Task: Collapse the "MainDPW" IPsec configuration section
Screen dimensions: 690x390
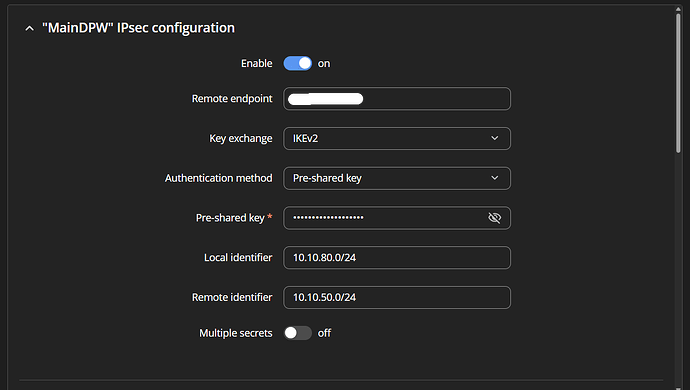Action: 29,29
